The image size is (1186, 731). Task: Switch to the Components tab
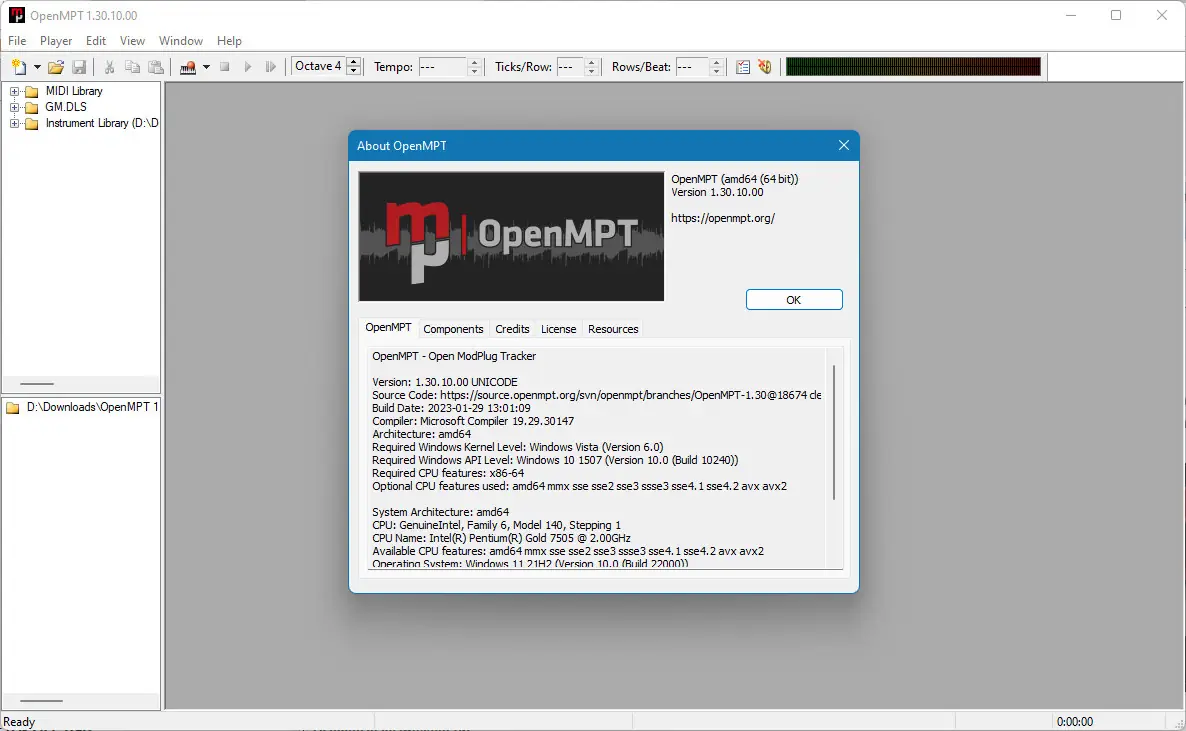(x=453, y=329)
